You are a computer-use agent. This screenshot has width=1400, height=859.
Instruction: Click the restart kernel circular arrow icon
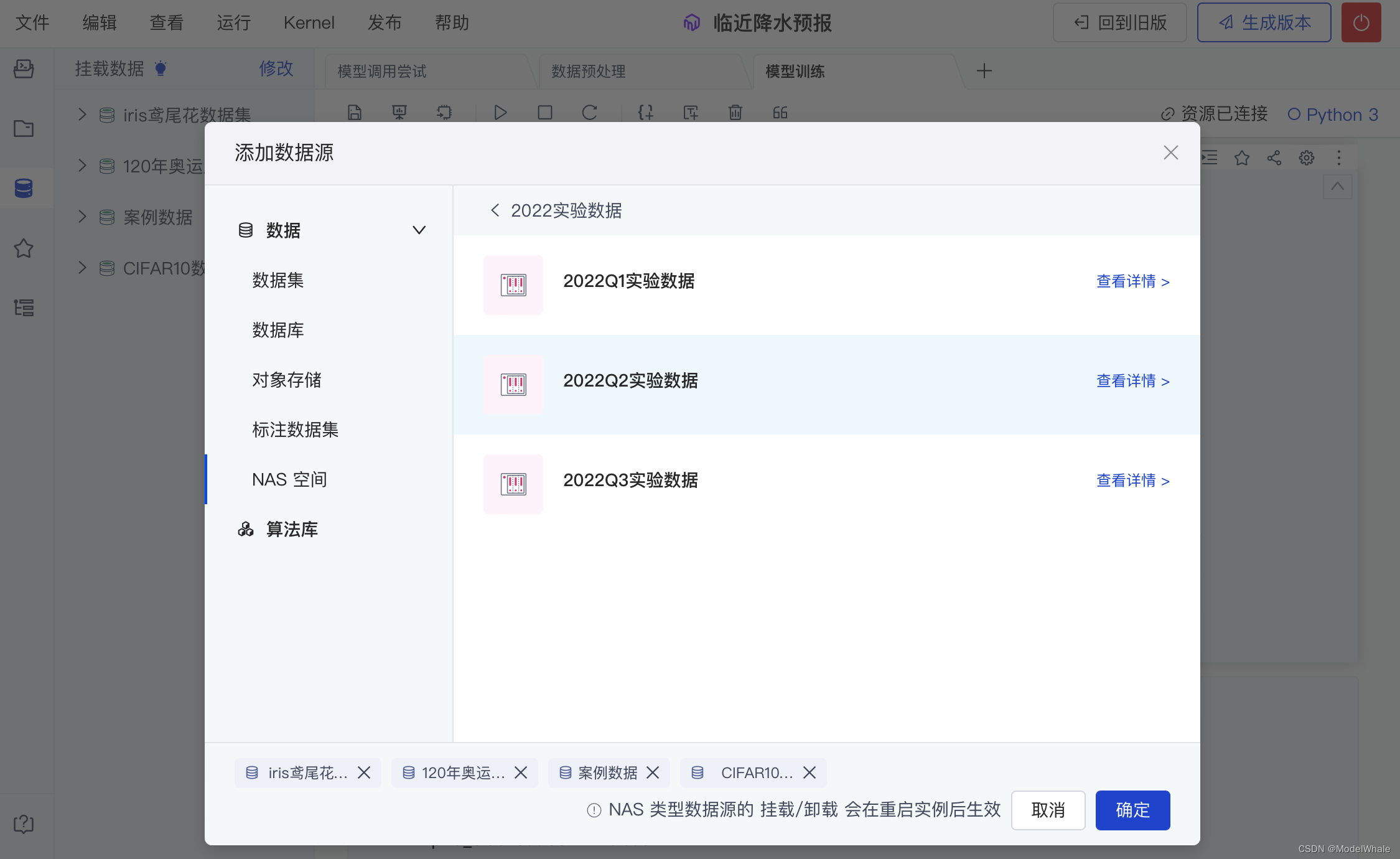pyautogui.click(x=589, y=113)
